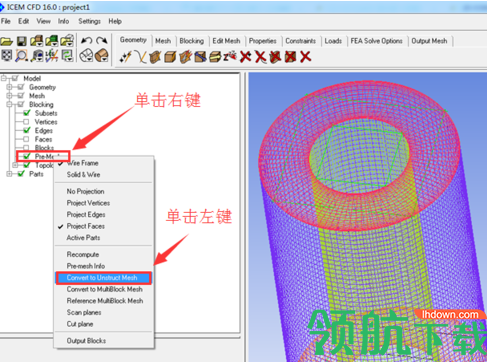
Task: Choose Convert to Unstruct Mesh
Action: click(x=103, y=278)
